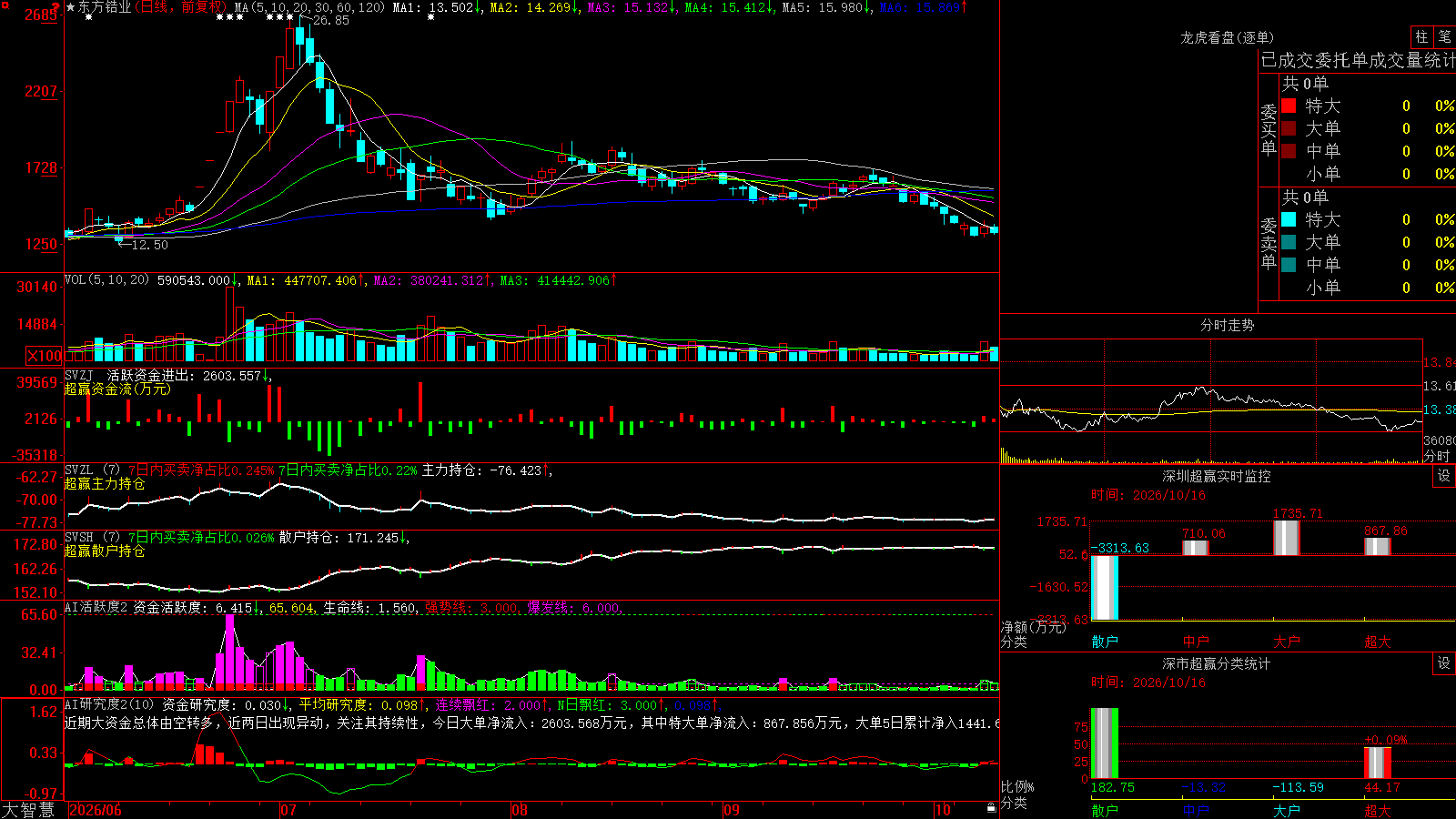Click the 委买单 大单 dark red swatch
Screen dimensions: 1456x819
1289,128
